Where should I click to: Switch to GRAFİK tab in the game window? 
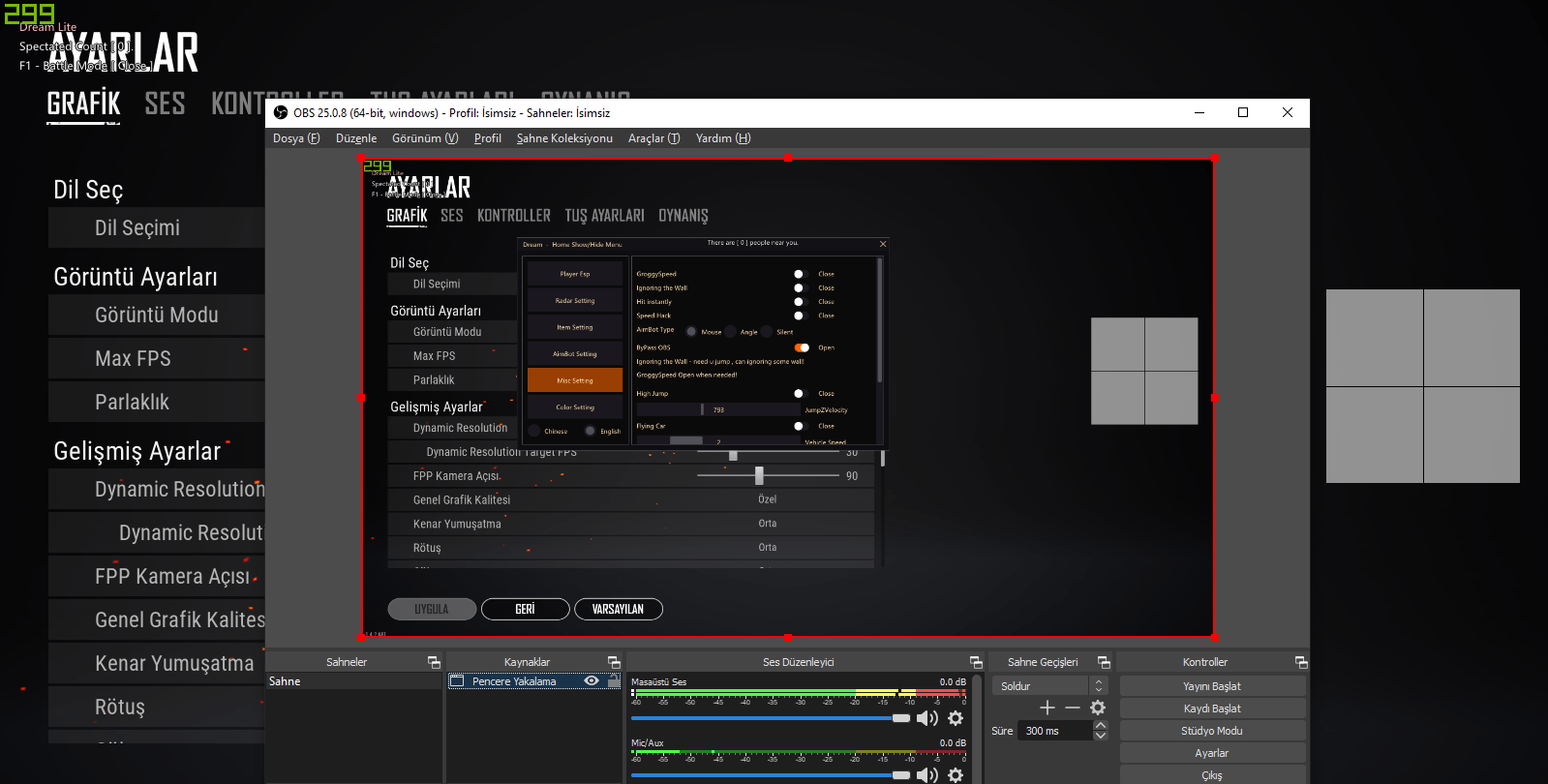click(84, 104)
